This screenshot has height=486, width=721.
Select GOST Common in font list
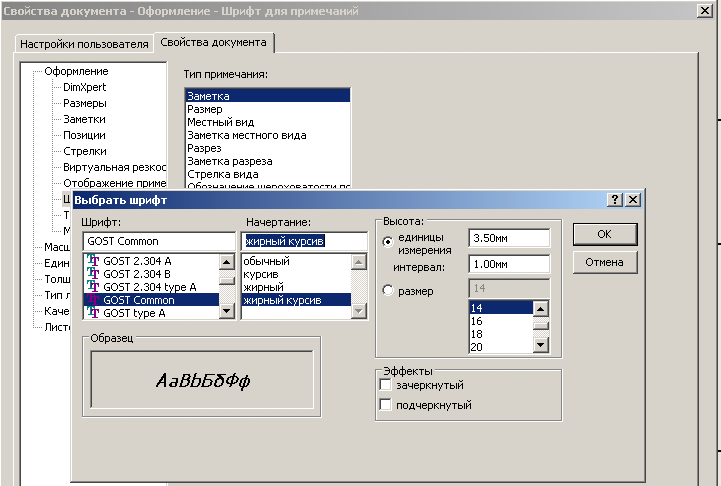tap(151, 300)
